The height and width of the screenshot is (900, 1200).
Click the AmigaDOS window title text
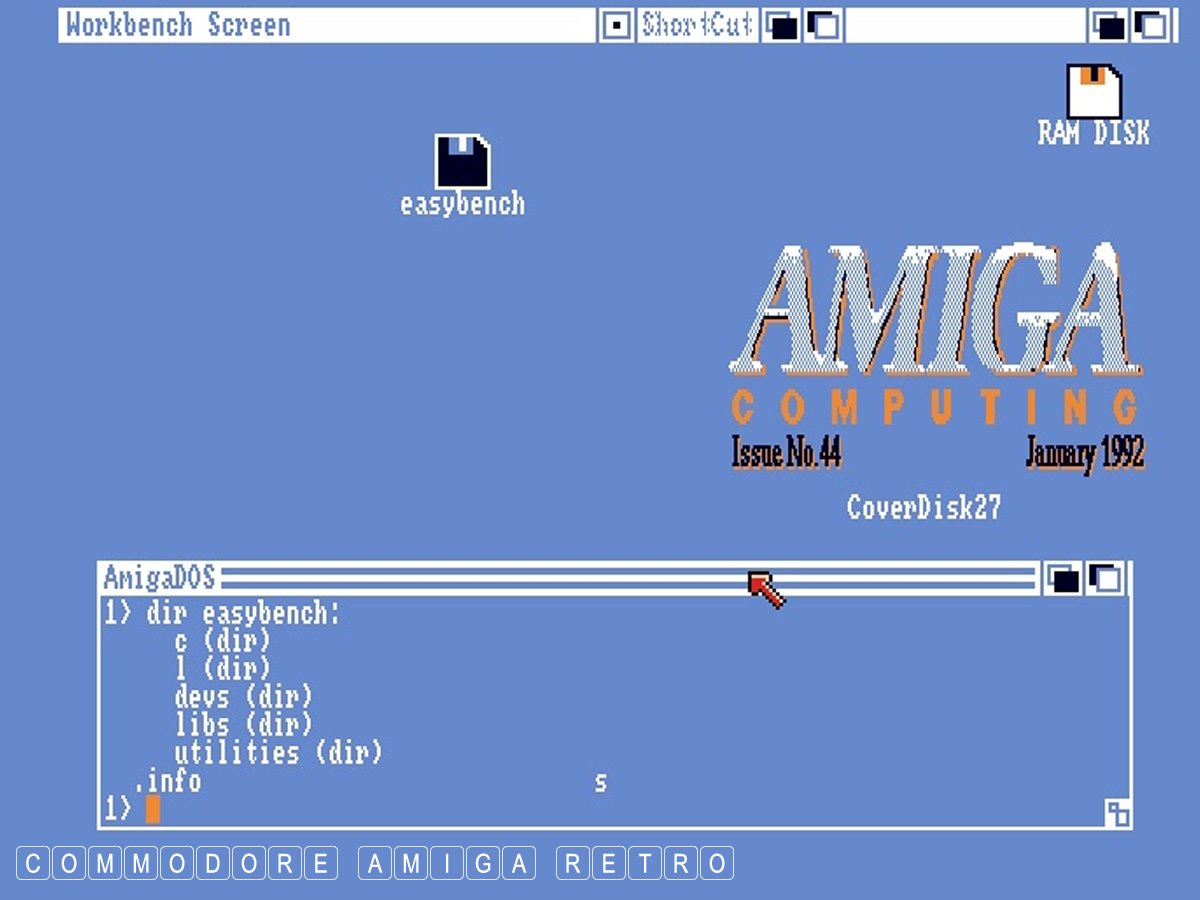pyautogui.click(x=159, y=578)
